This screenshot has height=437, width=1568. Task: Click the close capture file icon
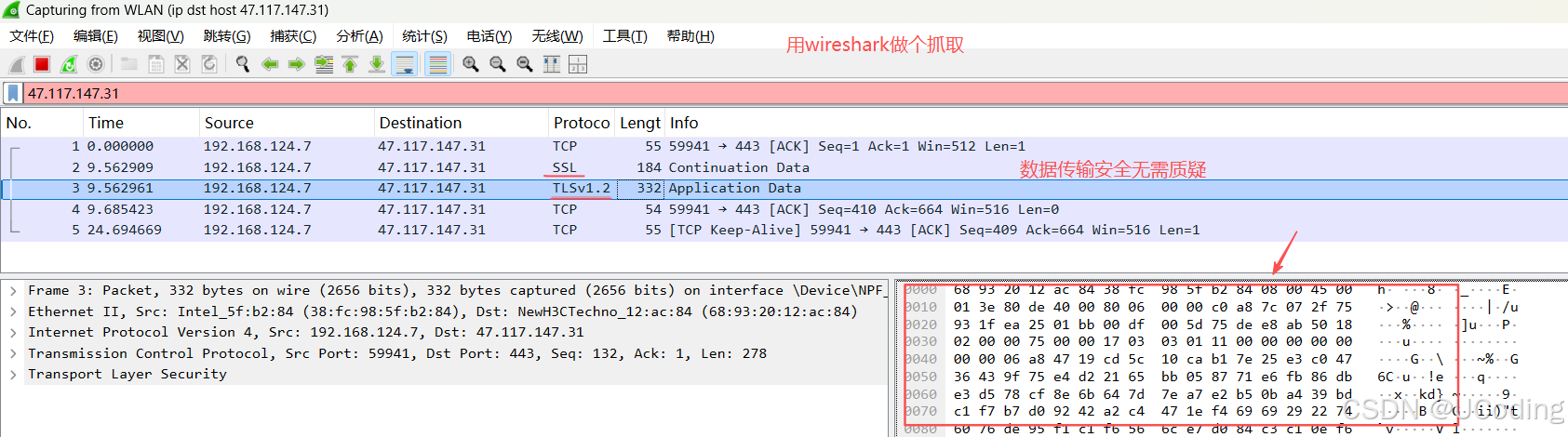click(182, 64)
